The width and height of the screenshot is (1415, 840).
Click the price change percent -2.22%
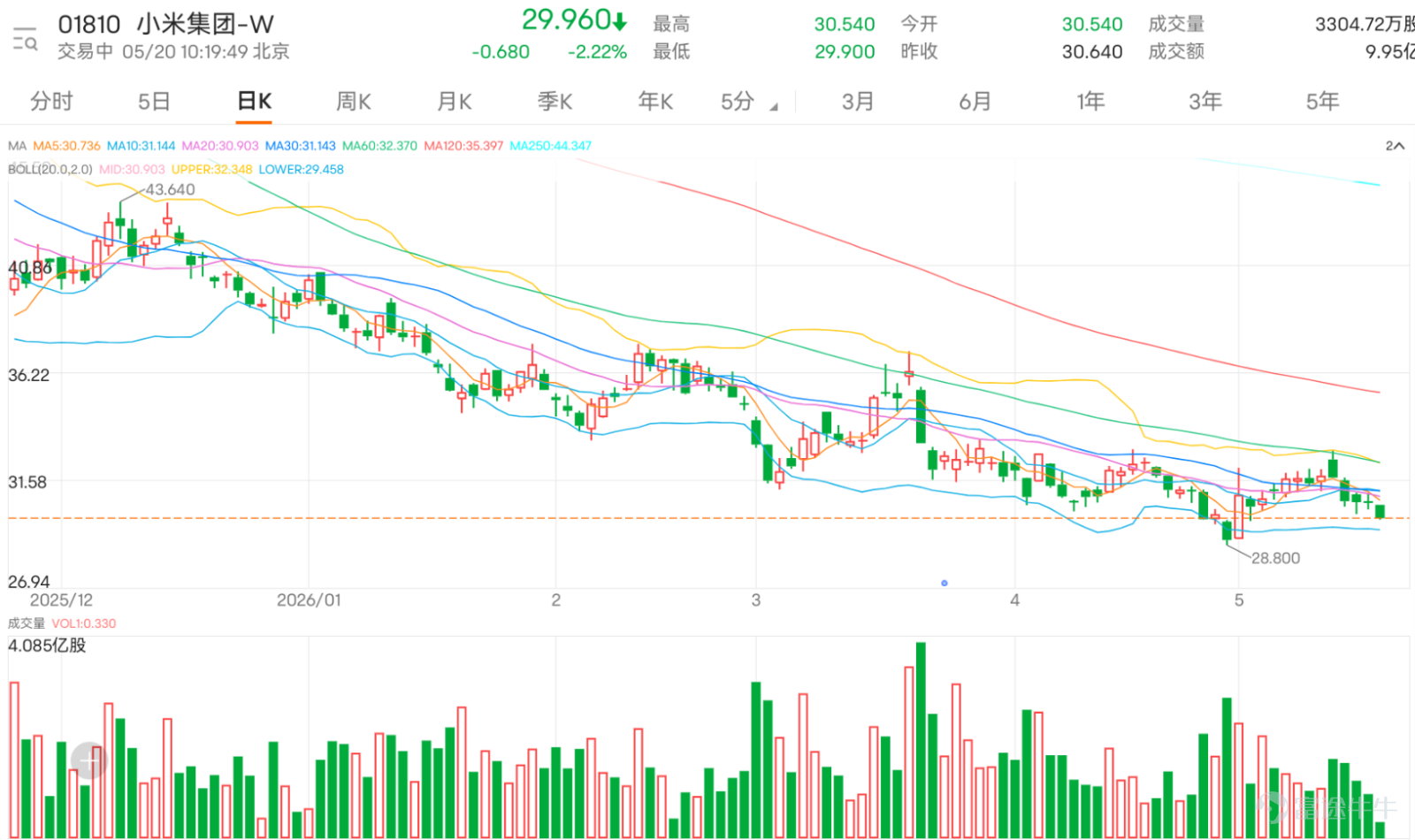pyautogui.click(x=597, y=52)
